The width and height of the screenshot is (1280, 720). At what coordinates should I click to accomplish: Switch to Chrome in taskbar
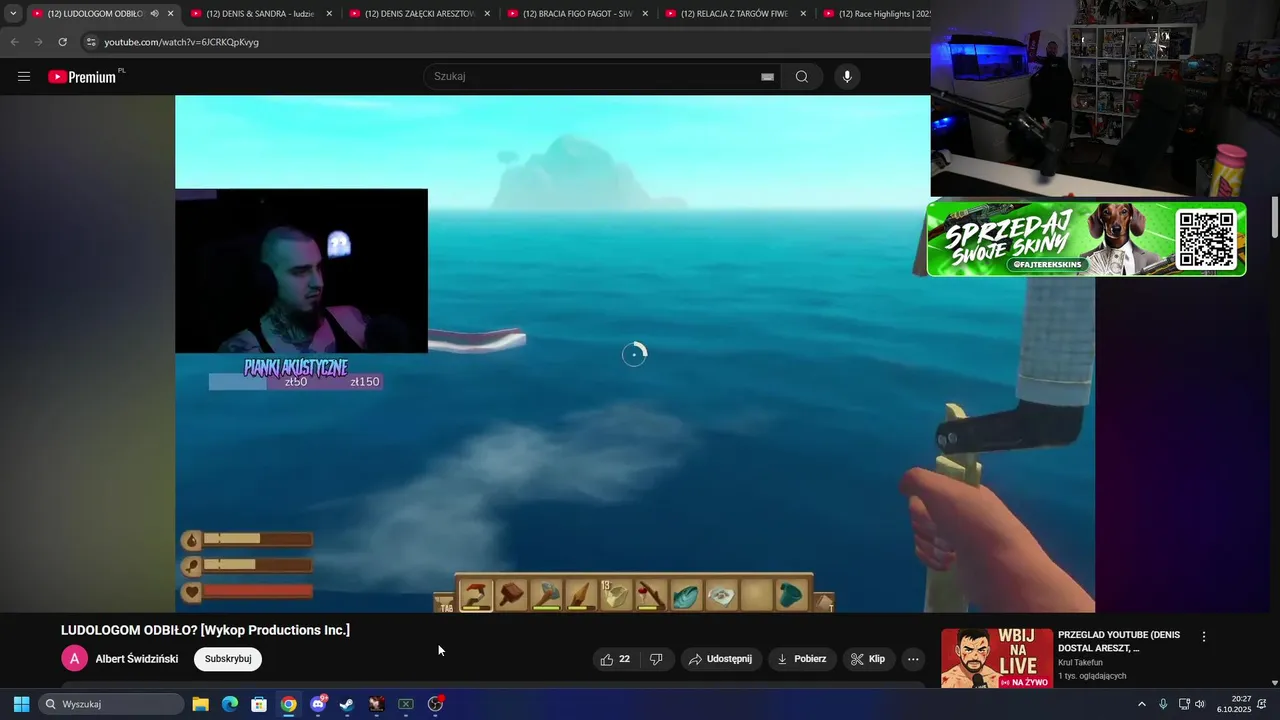point(288,704)
